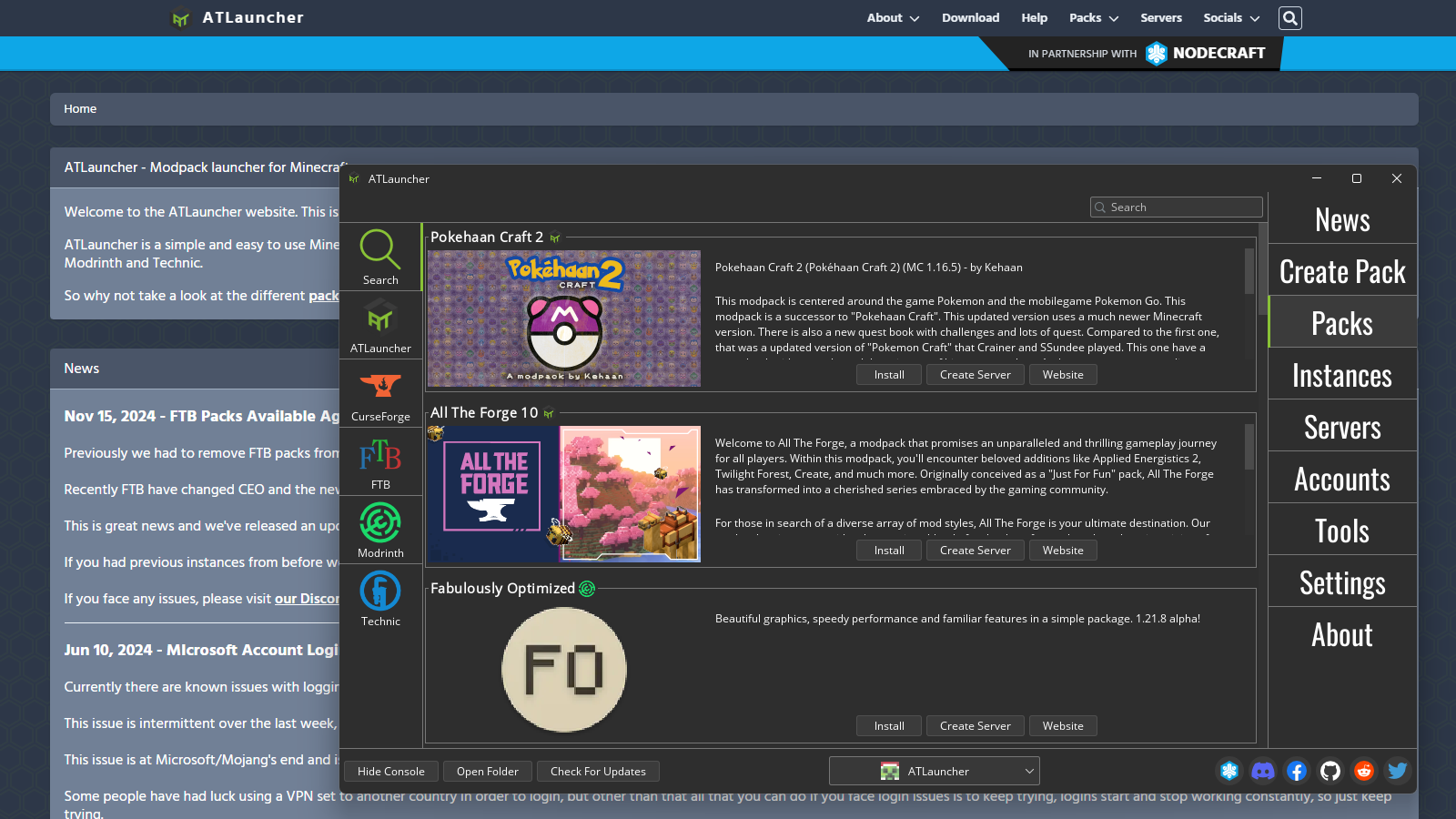Click the Open Folder button
The image size is (1456, 819).
pos(488,772)
